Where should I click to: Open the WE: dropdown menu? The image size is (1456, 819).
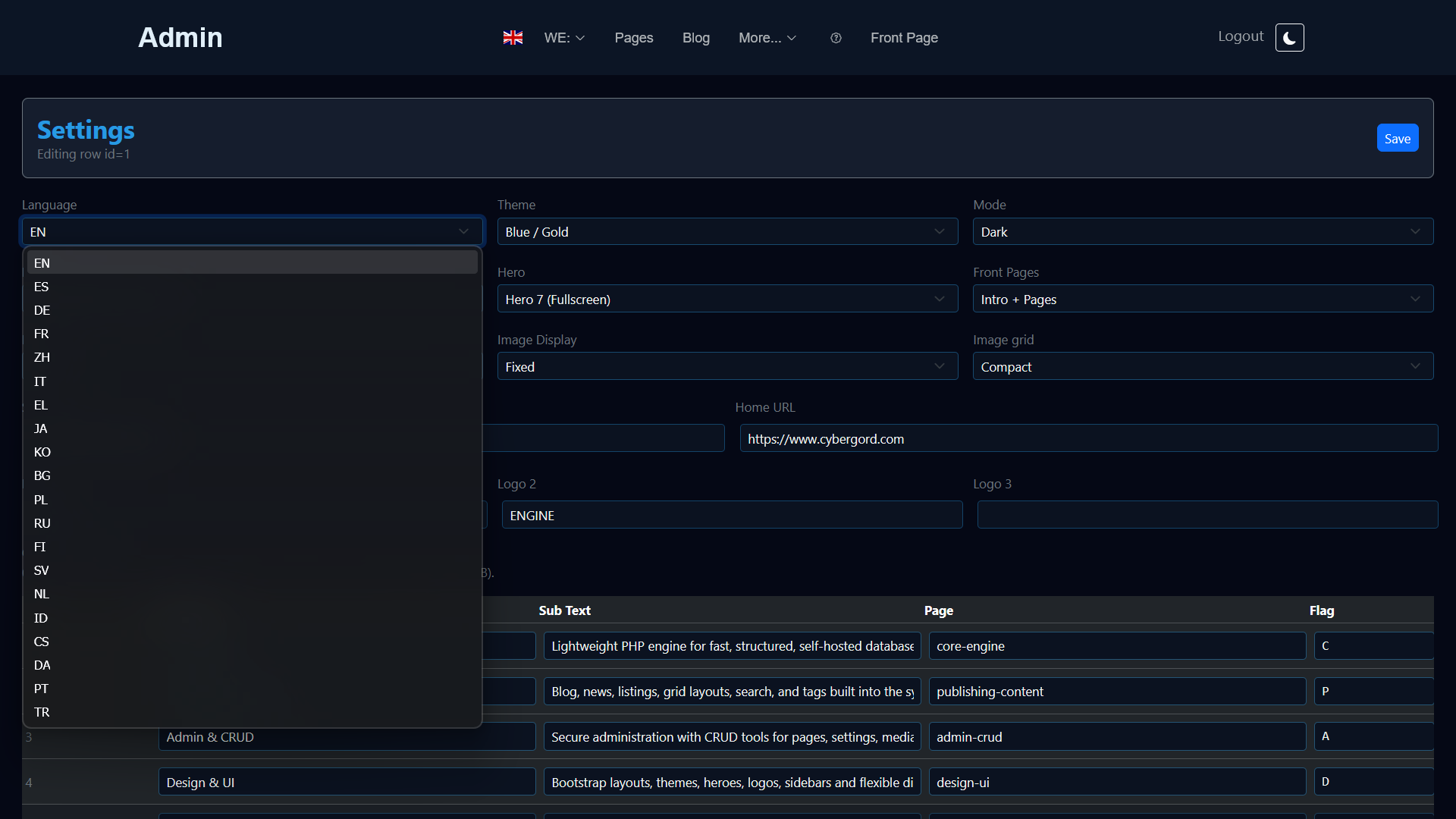click(564, 38)
